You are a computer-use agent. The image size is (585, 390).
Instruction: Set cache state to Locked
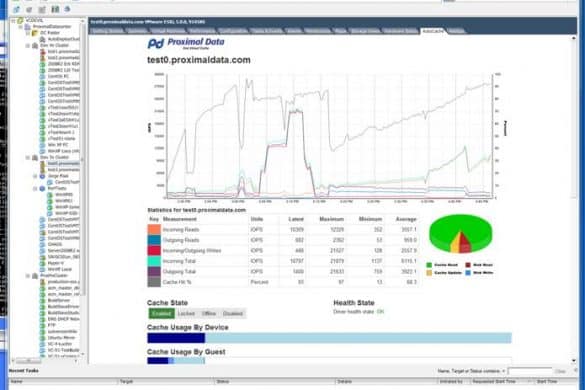(x=186, y=313)
